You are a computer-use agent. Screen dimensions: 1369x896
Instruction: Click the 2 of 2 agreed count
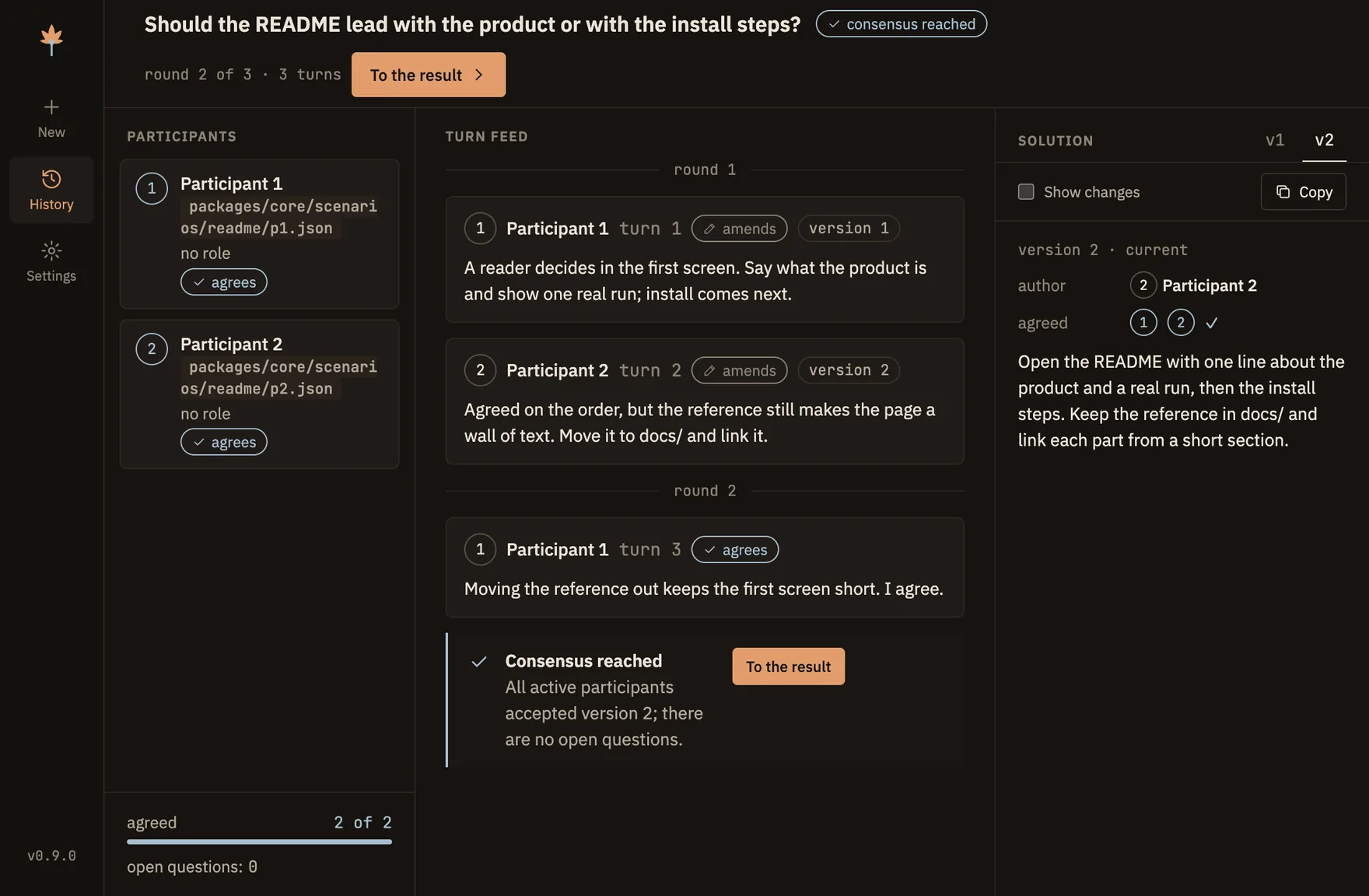[362, 822]
